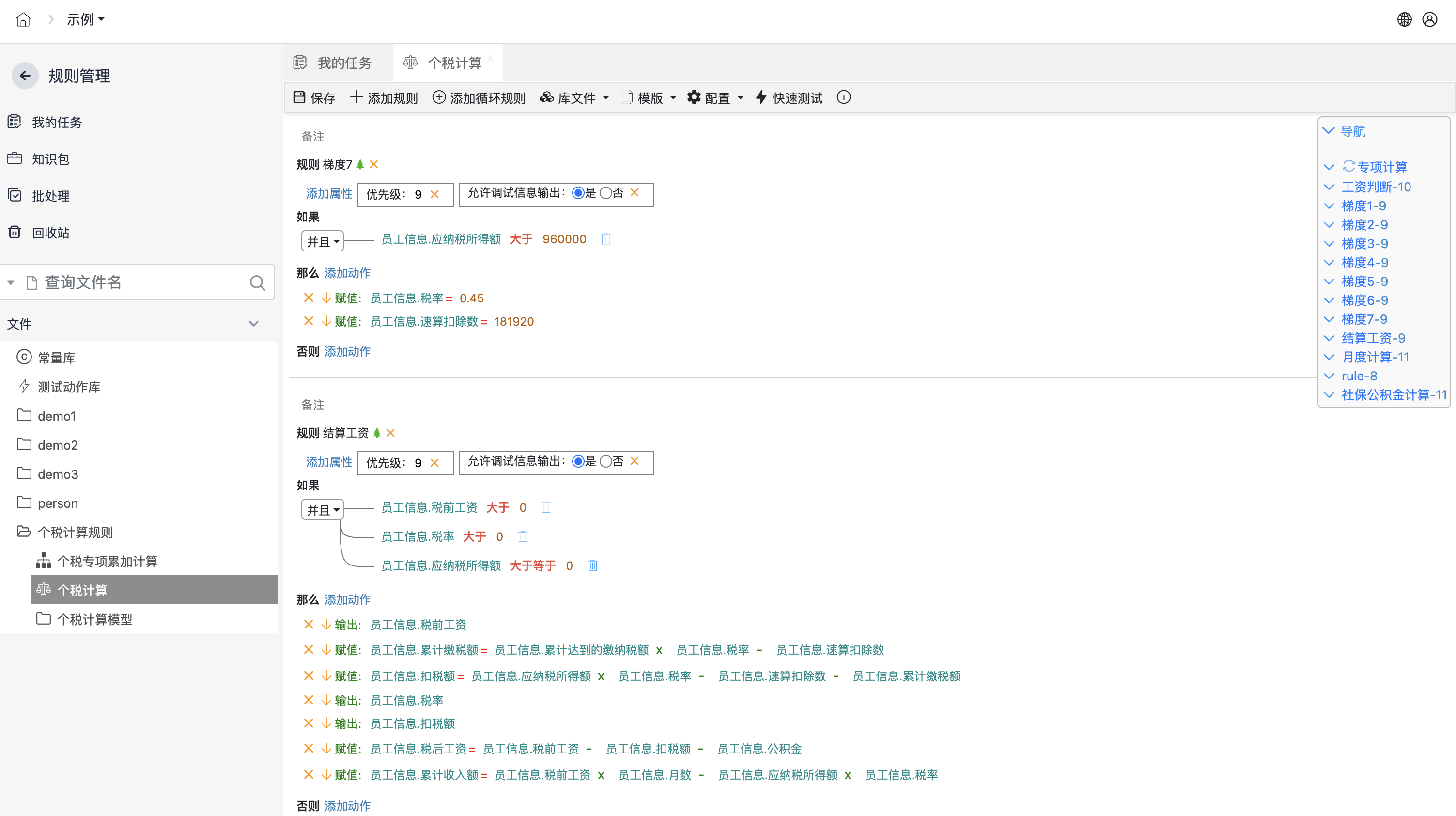Open the 并且 connector dropdown in 梯度7
The width and height of the screenshot is (1456, 816).
[322, 241]
